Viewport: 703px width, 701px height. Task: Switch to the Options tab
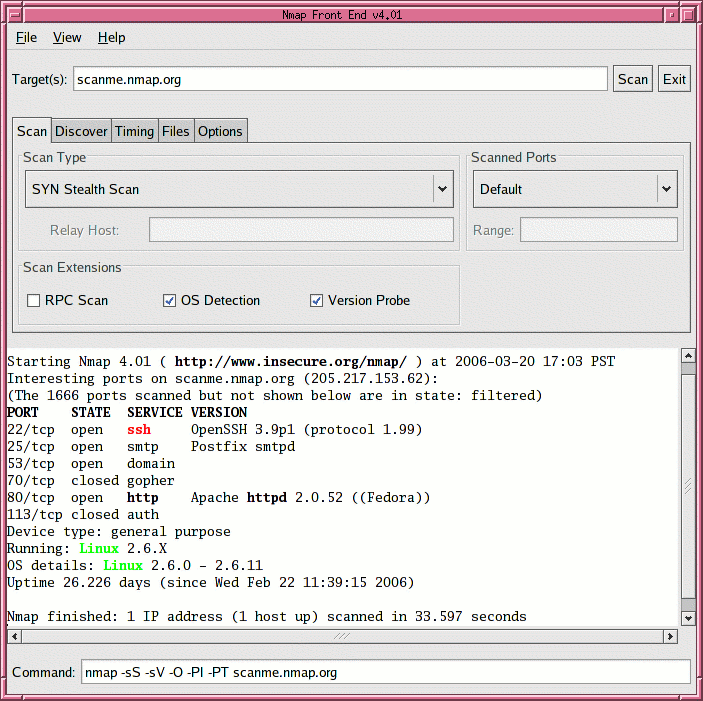(220, 131)
